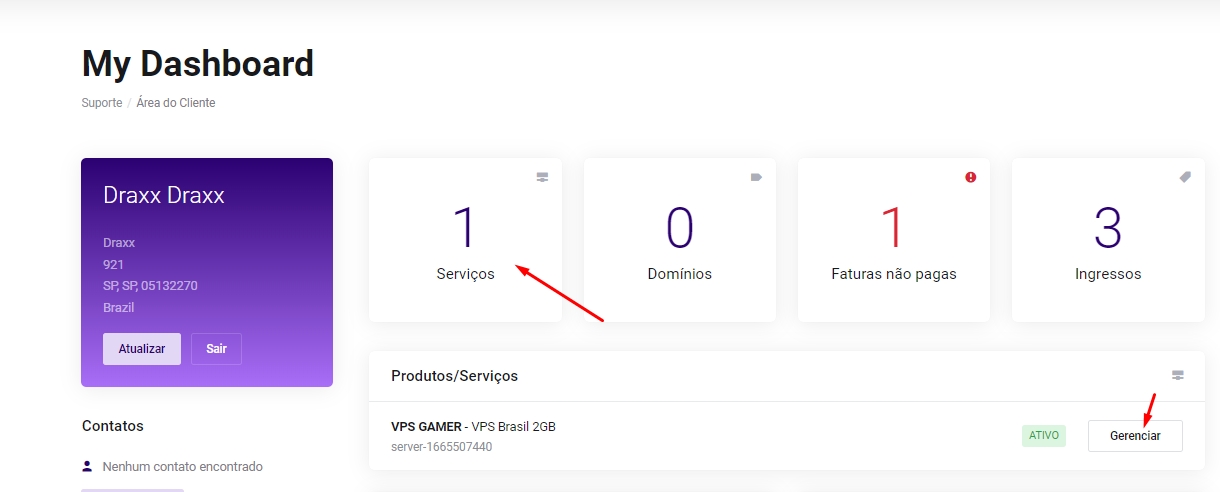View the Faturas não pagas label
The height and width of the screenshot is (492, 1220).
pos(893,274)
